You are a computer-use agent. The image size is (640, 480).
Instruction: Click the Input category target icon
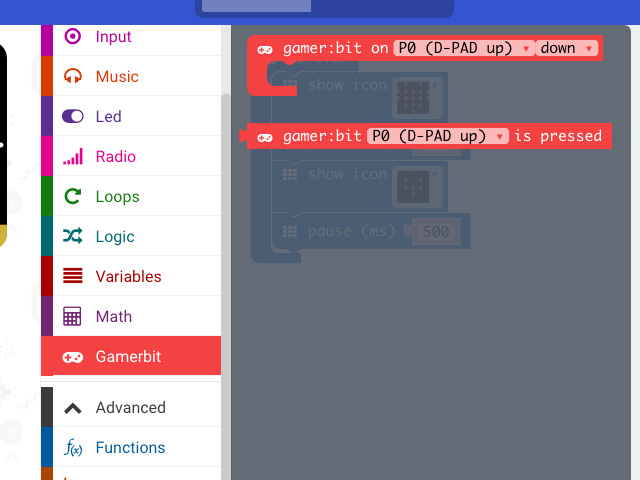73,37
